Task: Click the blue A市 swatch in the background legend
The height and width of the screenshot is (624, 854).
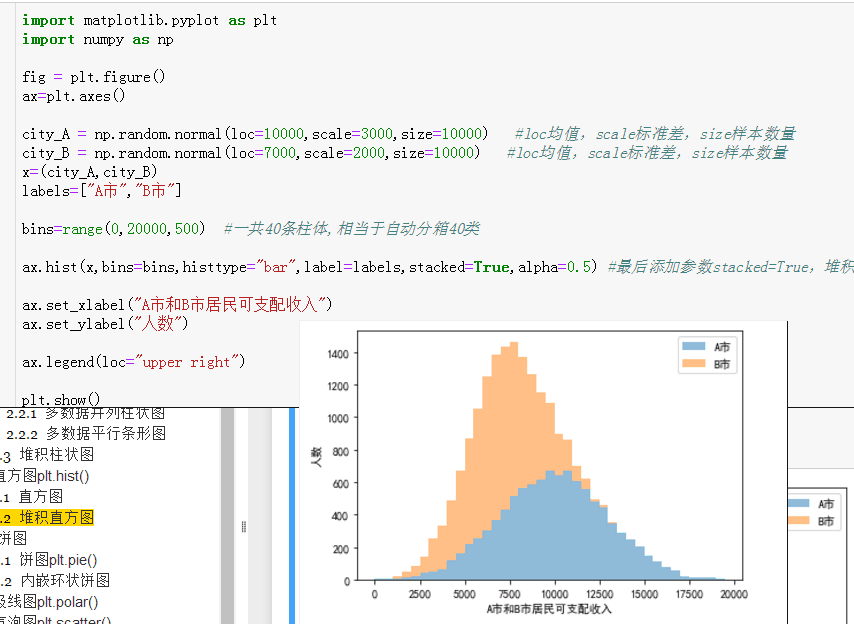Action: click(798, 504)
